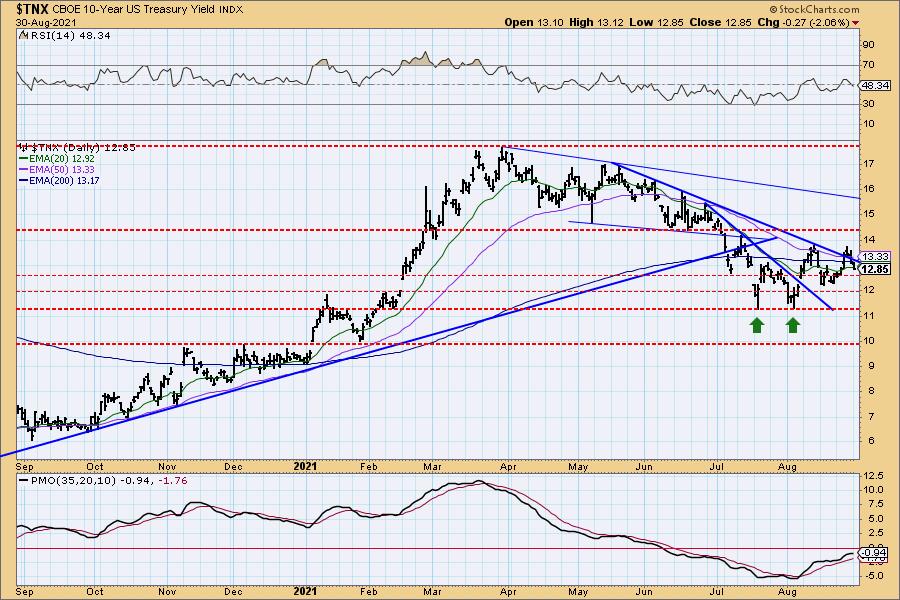Screen dimensions: 900x600
Task: Click the red down-triangle change indicator
Action: click(x=856, y=23)
